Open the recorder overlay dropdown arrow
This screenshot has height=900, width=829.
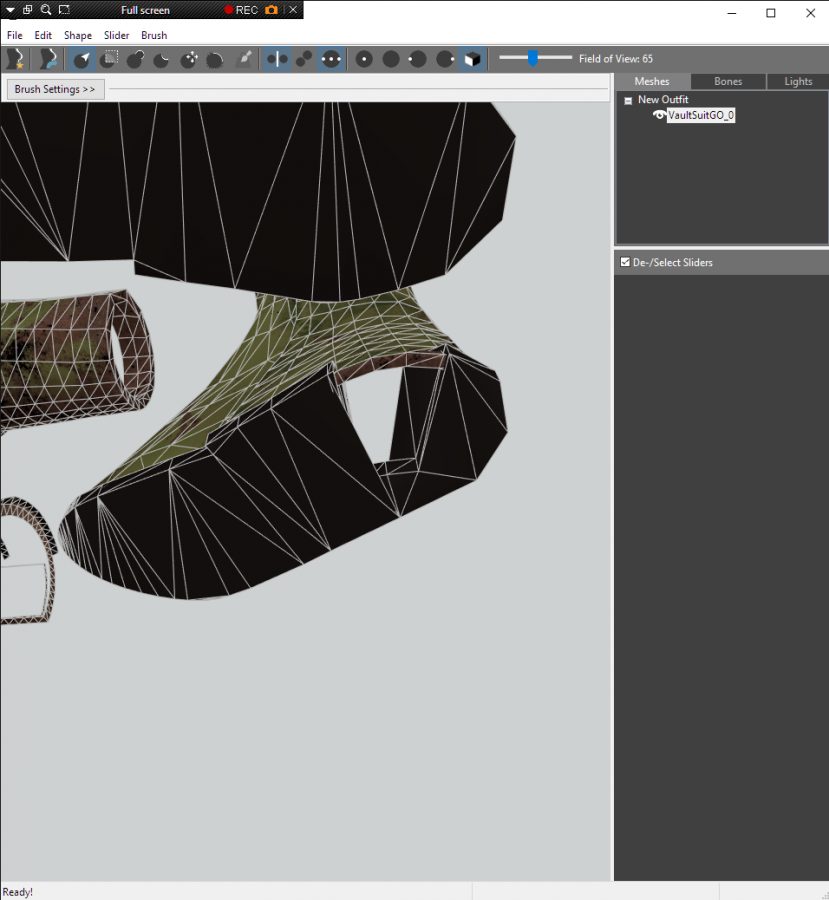tap(9, 10)
